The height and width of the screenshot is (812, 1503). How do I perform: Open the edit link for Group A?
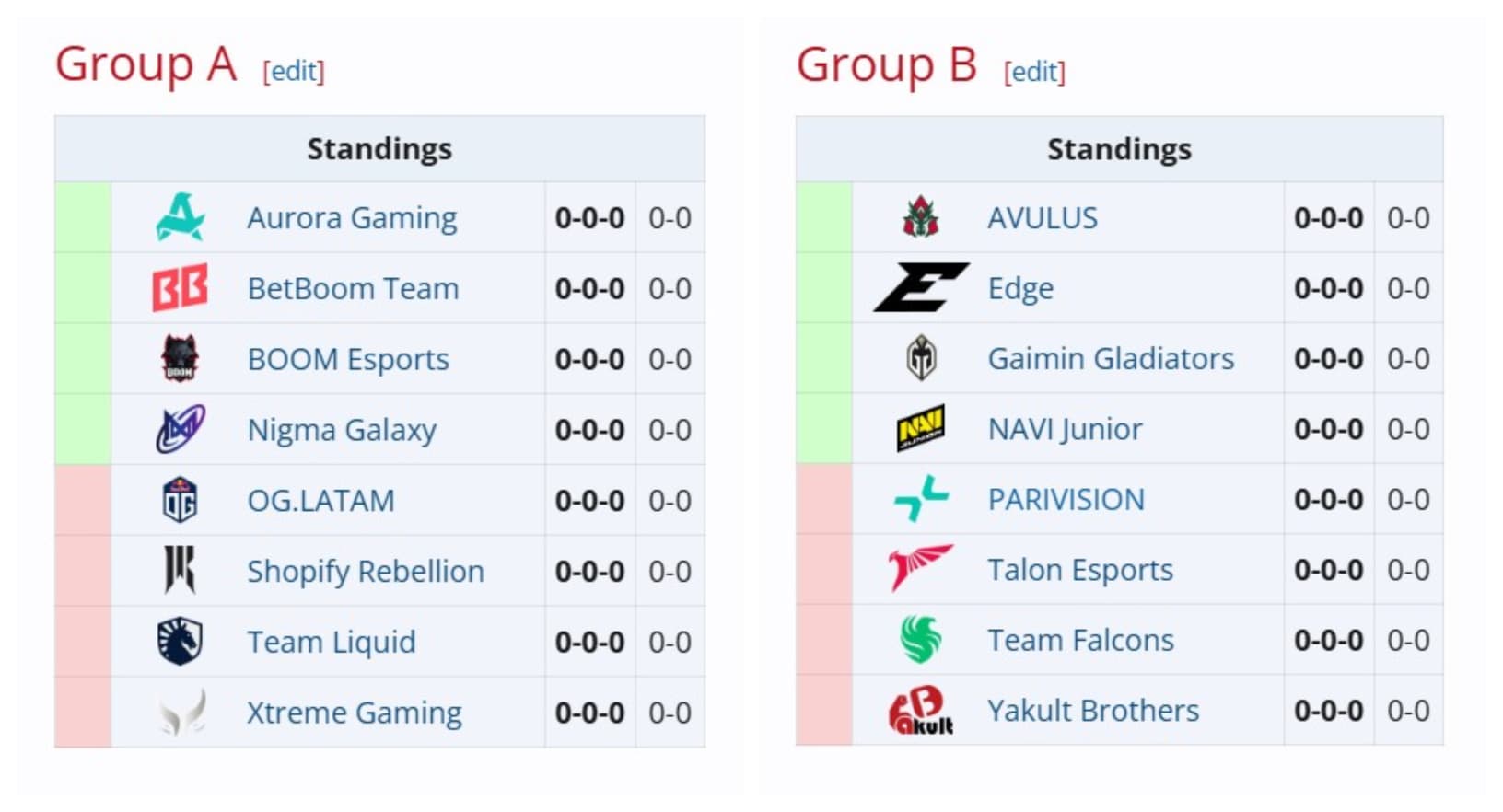pyautogui.click(x=293, y=71)
